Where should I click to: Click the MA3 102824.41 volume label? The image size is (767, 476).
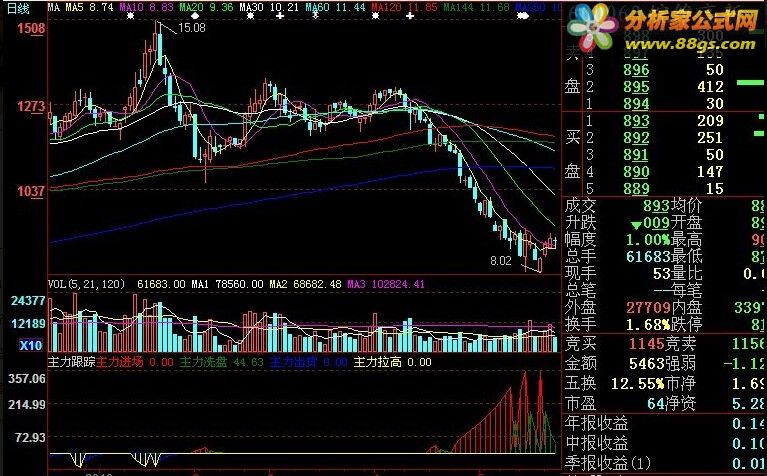pyautogui.click(x=385, y=284)
